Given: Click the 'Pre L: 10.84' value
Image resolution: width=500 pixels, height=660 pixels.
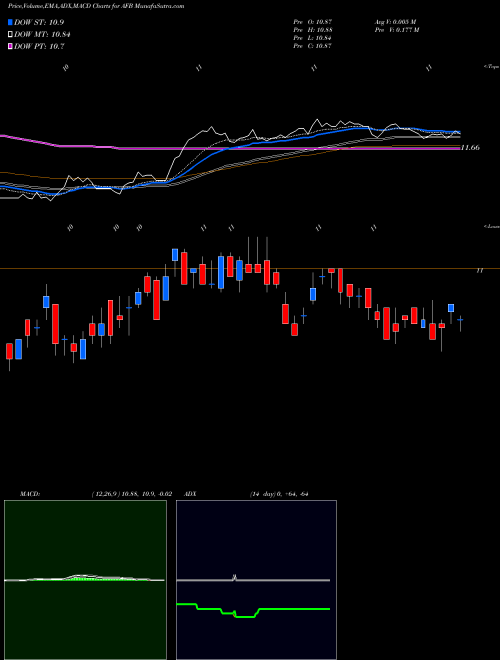Looking at the screenshot, I should pos(313,38).
